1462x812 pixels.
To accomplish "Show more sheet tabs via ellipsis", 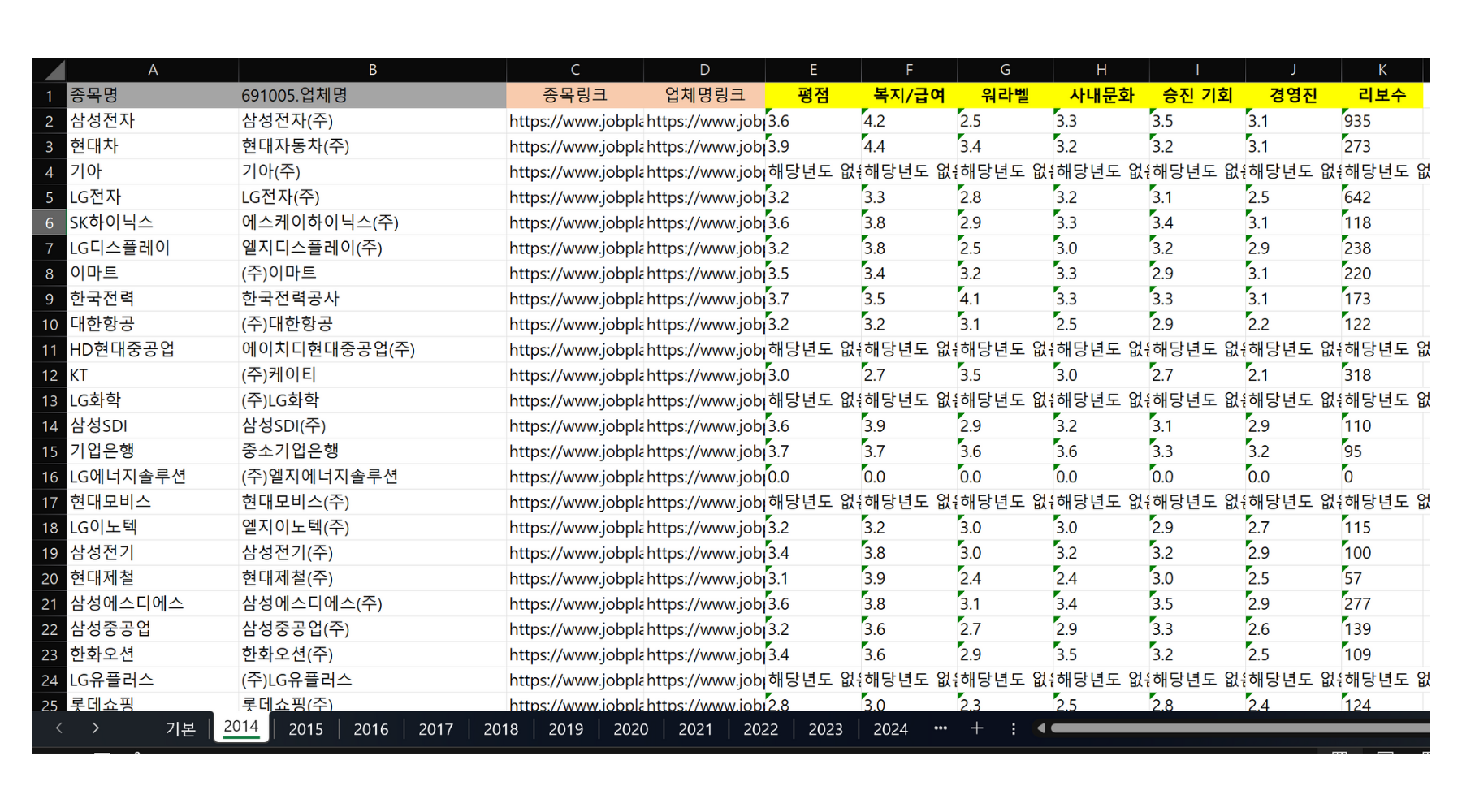I will 941,728.
